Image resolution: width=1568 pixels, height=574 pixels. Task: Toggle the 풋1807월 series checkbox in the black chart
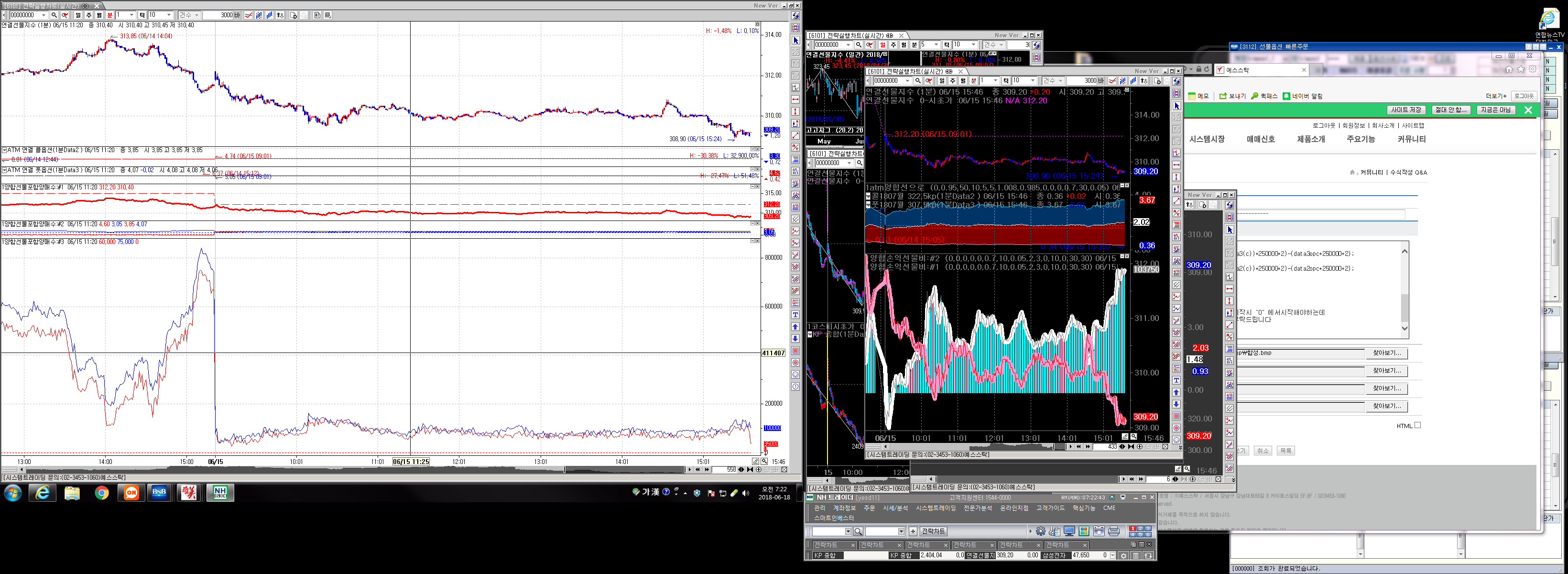click(x=868, y=205)
